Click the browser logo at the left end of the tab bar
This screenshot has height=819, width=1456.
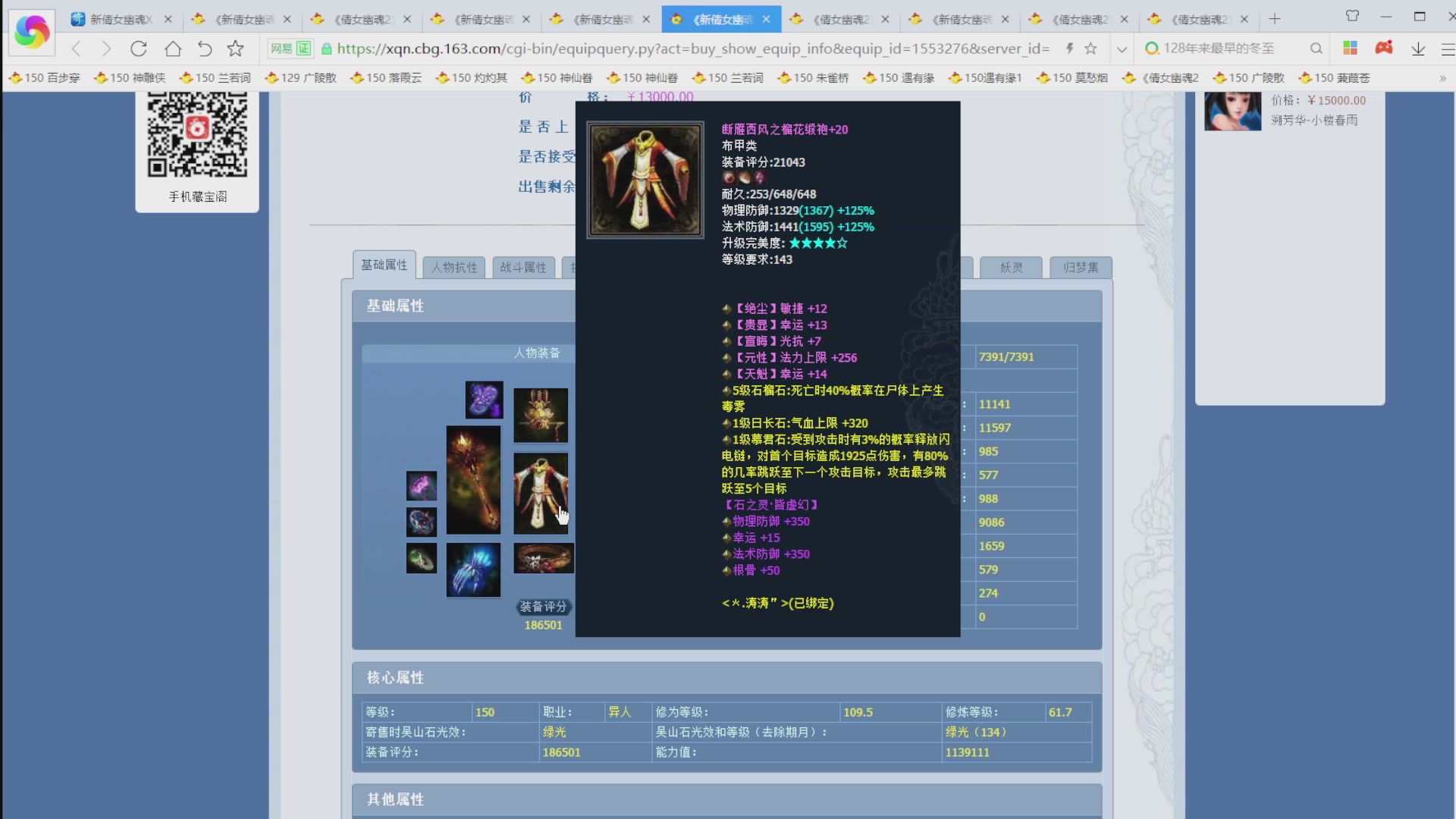32,31
